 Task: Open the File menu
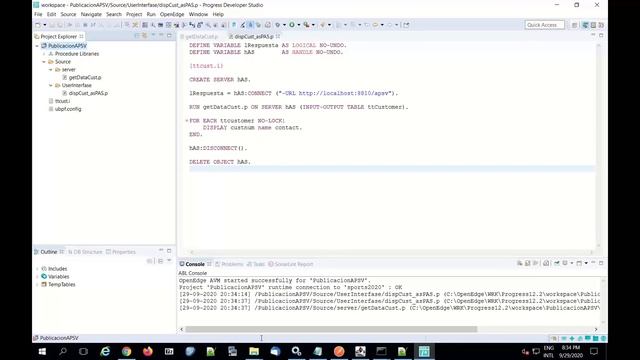38,14
